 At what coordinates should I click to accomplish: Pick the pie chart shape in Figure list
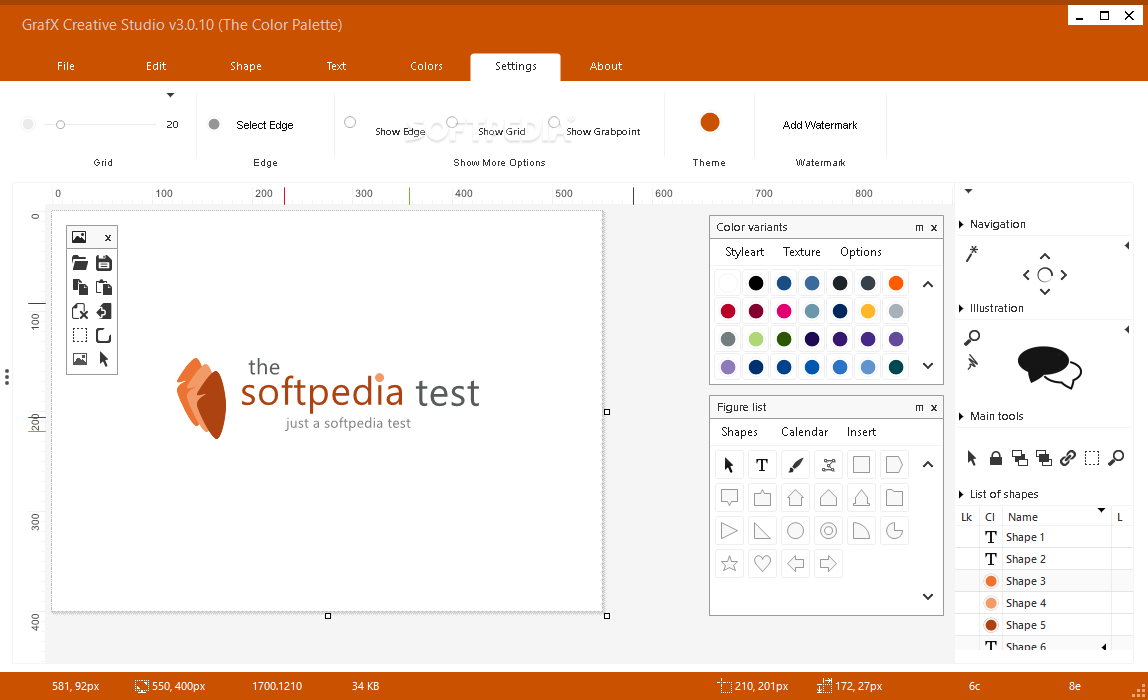pyautogui.click(x=895, y=531)
